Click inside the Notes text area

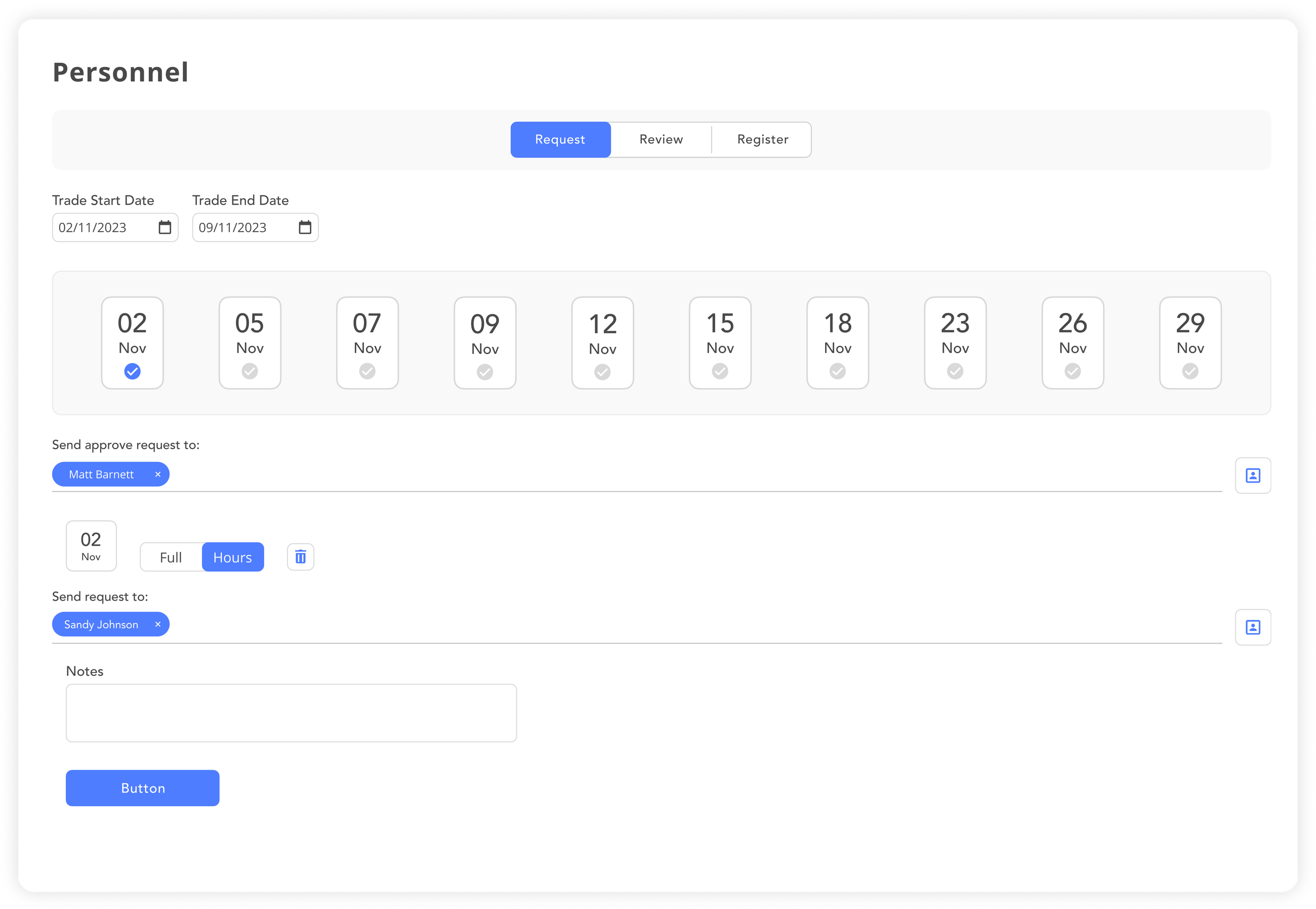coord(291,713)
